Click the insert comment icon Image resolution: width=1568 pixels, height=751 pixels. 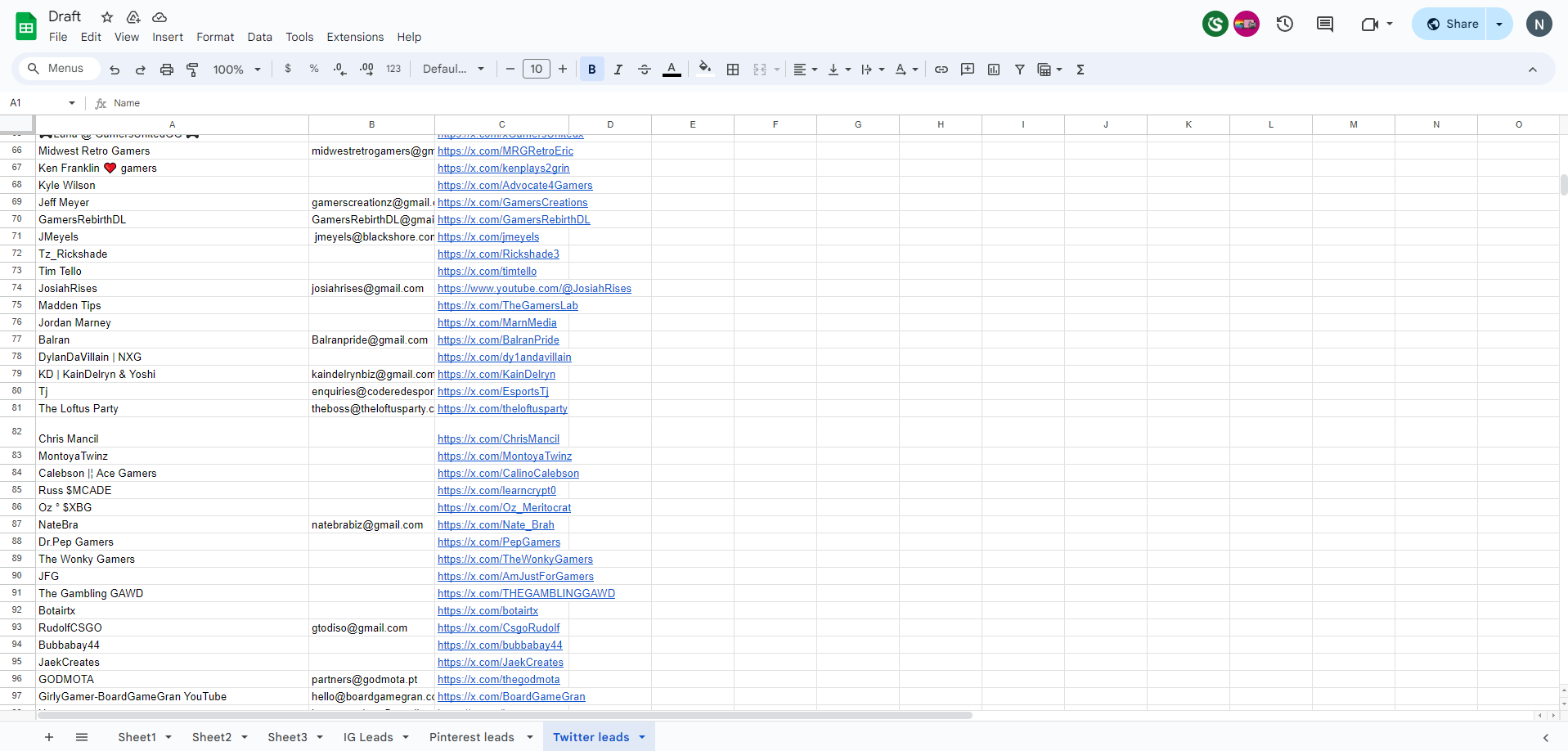click(968, 70)
